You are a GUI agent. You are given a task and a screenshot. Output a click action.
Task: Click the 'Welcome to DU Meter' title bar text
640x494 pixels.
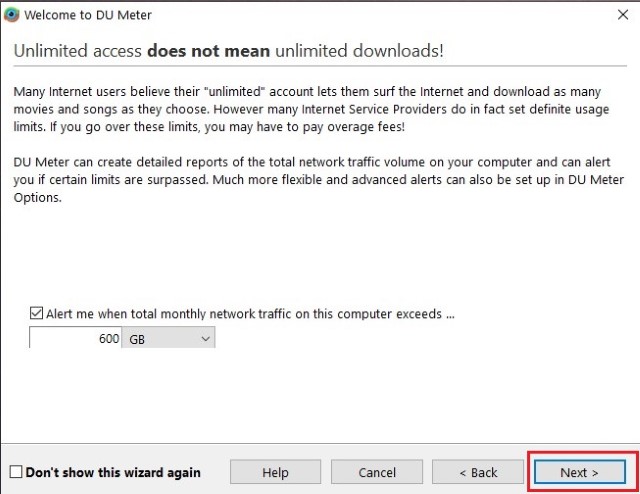pos(88,15)
